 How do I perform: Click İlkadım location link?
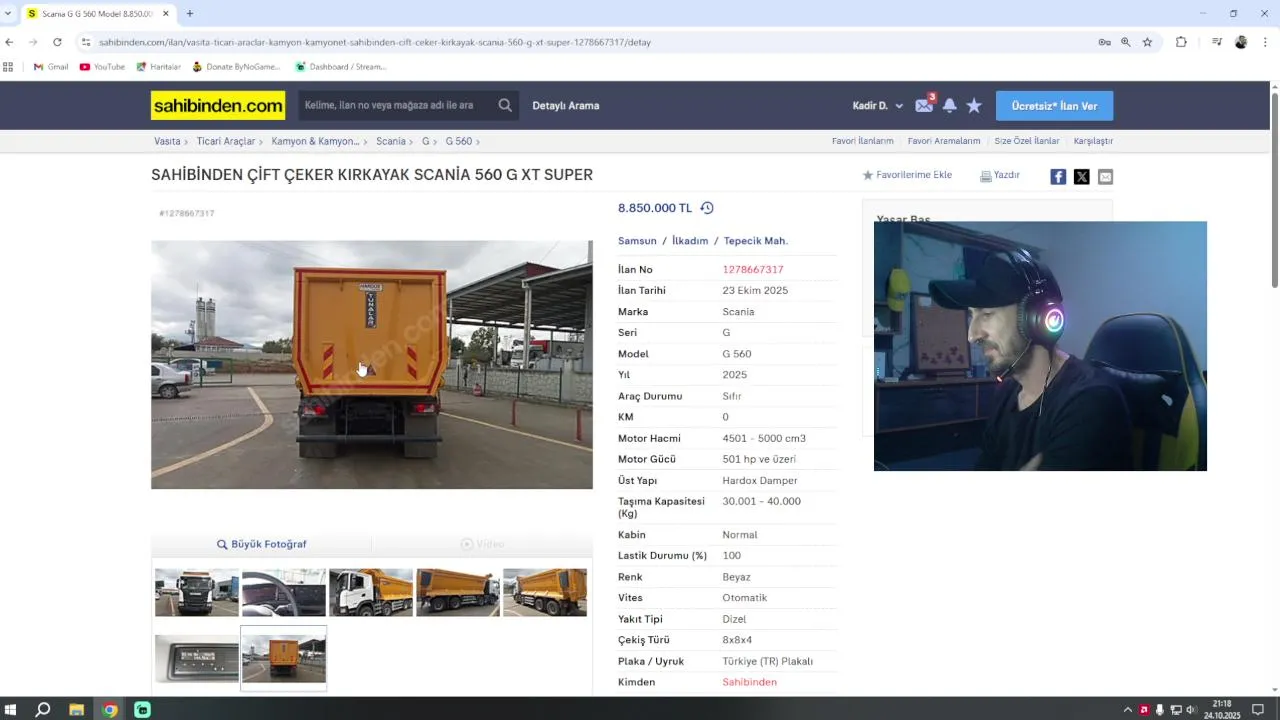click(x=690, y=241)
